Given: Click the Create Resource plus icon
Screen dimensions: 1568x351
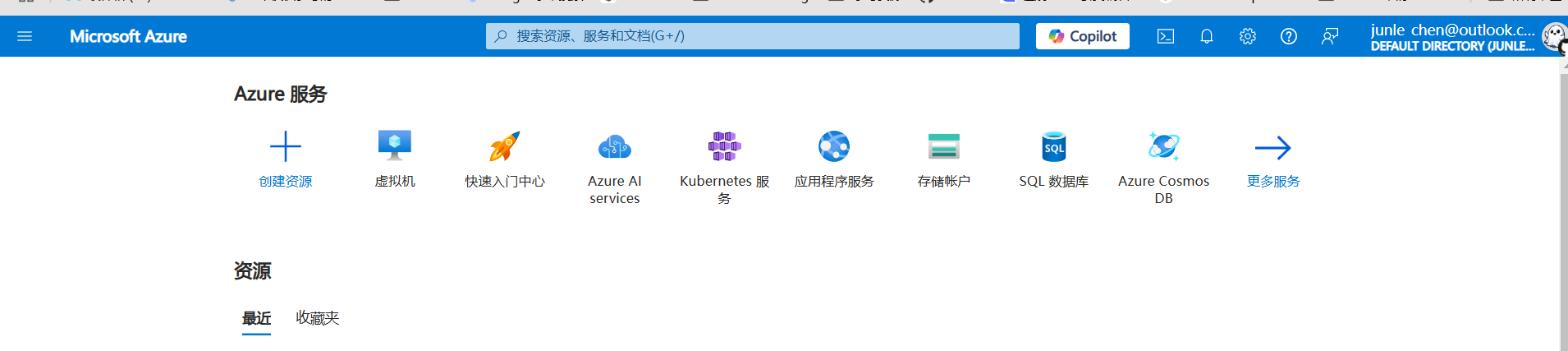Looking at the screenshot, I should point(286,147).
